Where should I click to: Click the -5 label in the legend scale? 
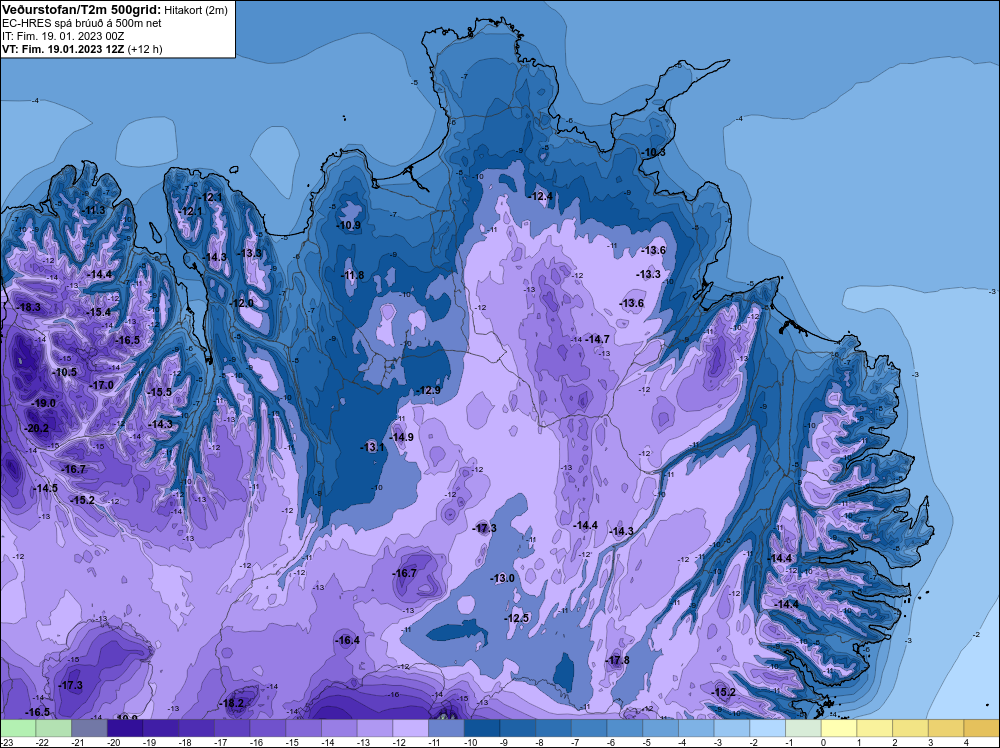[x=646, y=742]
